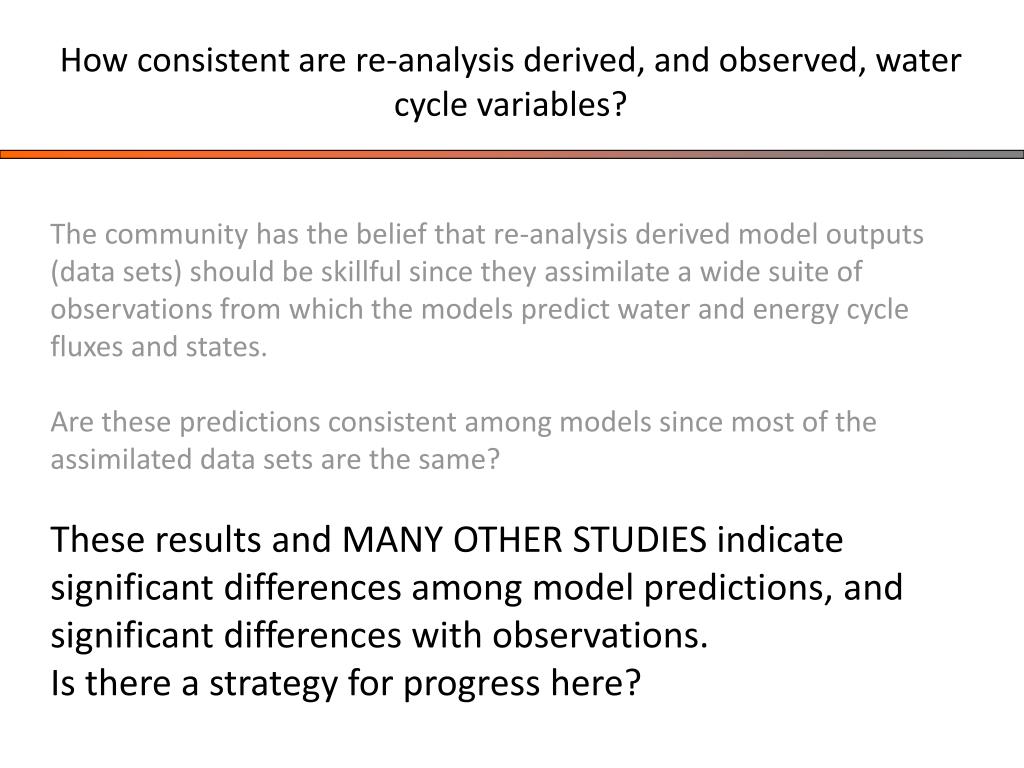Click the grayed line 'The community has the belief'

(x=487, y=234)
